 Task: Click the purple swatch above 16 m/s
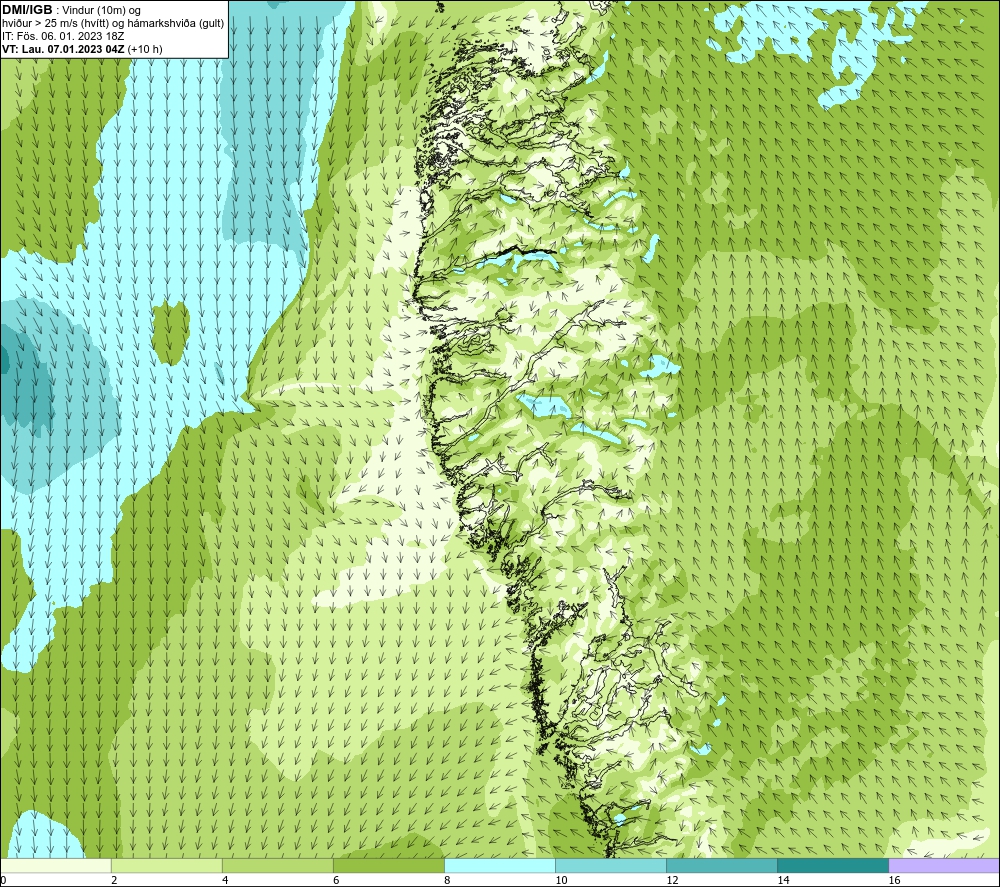click(x=944, y=866)
